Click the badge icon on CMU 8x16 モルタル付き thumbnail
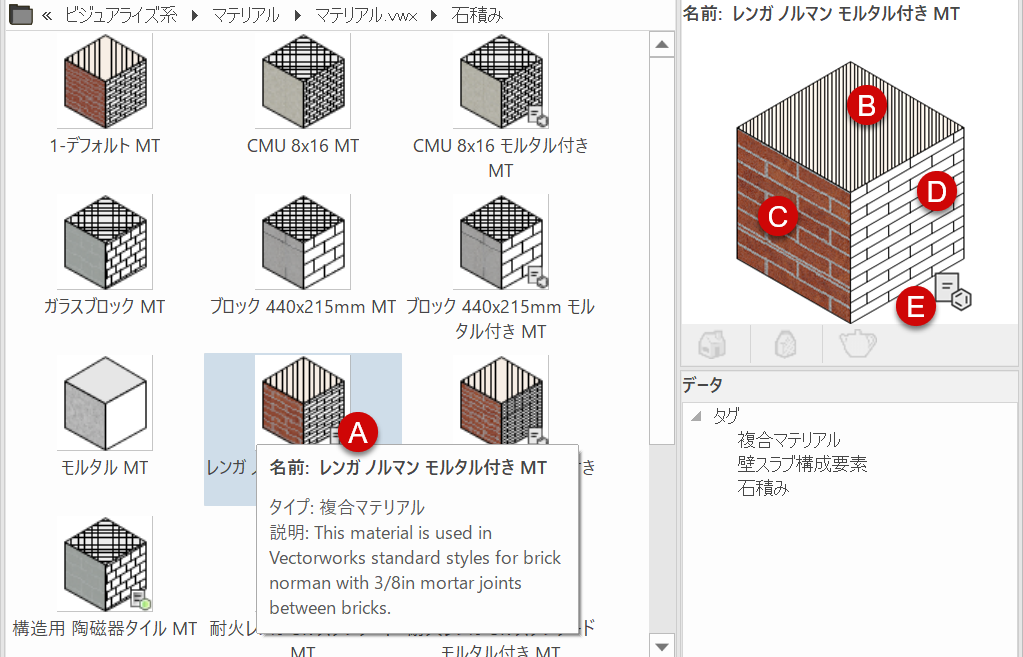 coord(538,116)
